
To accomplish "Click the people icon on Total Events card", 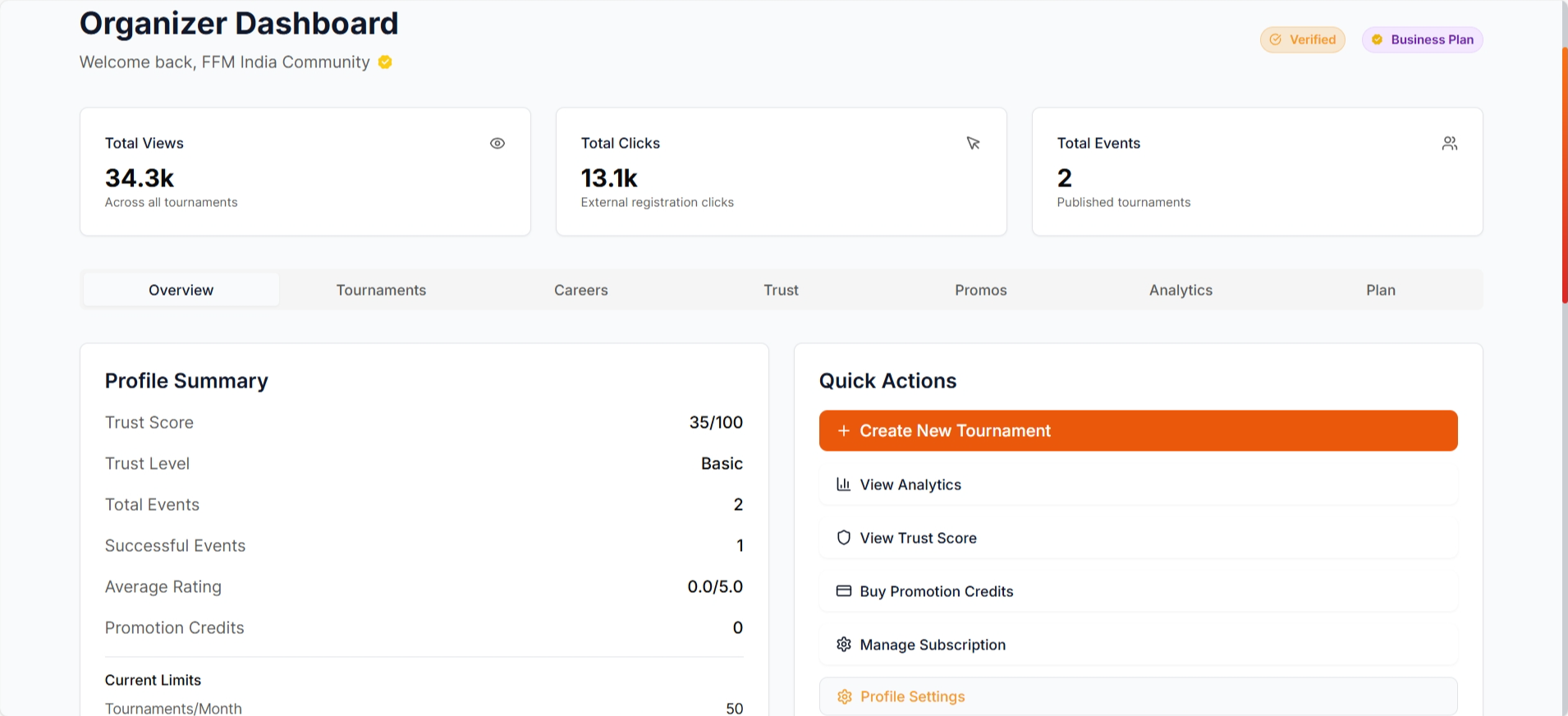I will 1450,144.
